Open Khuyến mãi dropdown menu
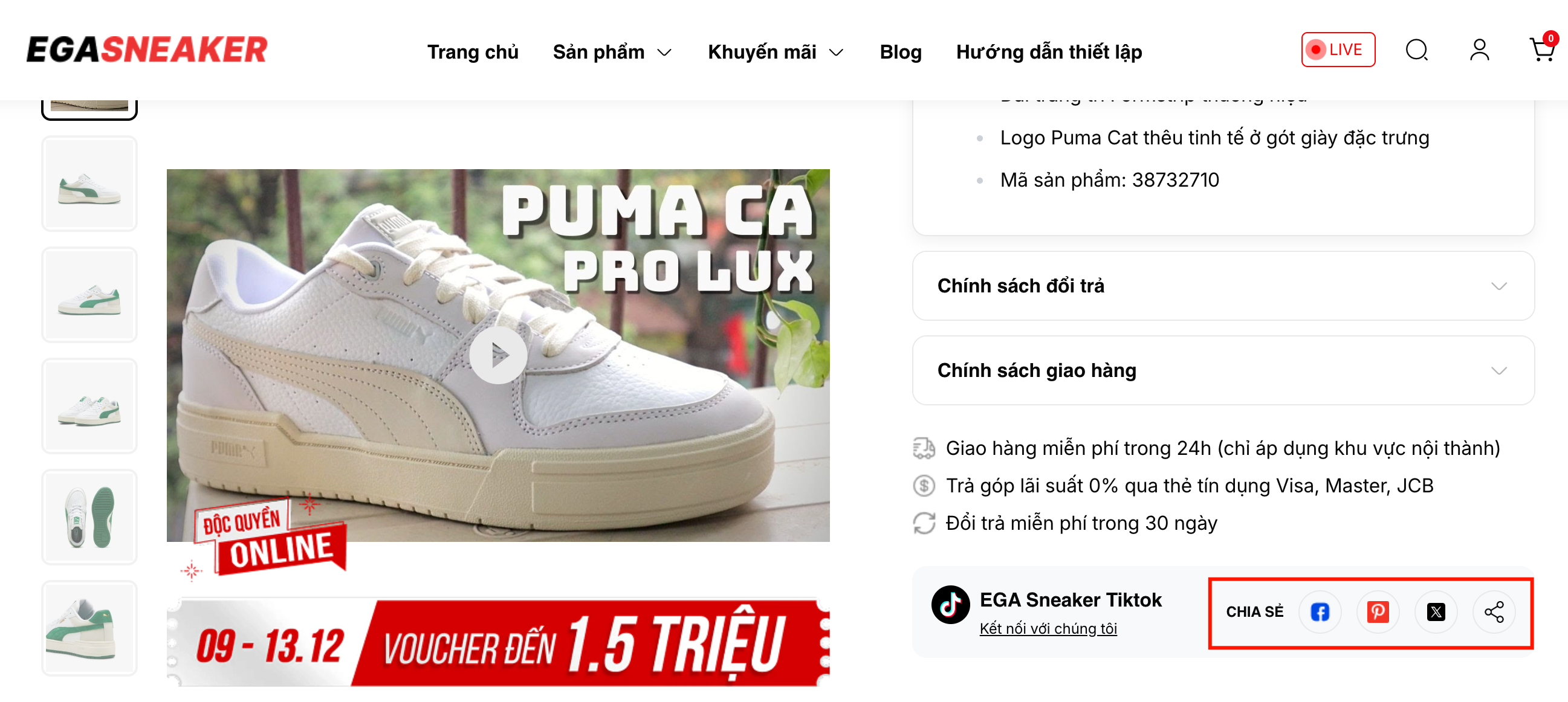 click(x=776, y=52)
